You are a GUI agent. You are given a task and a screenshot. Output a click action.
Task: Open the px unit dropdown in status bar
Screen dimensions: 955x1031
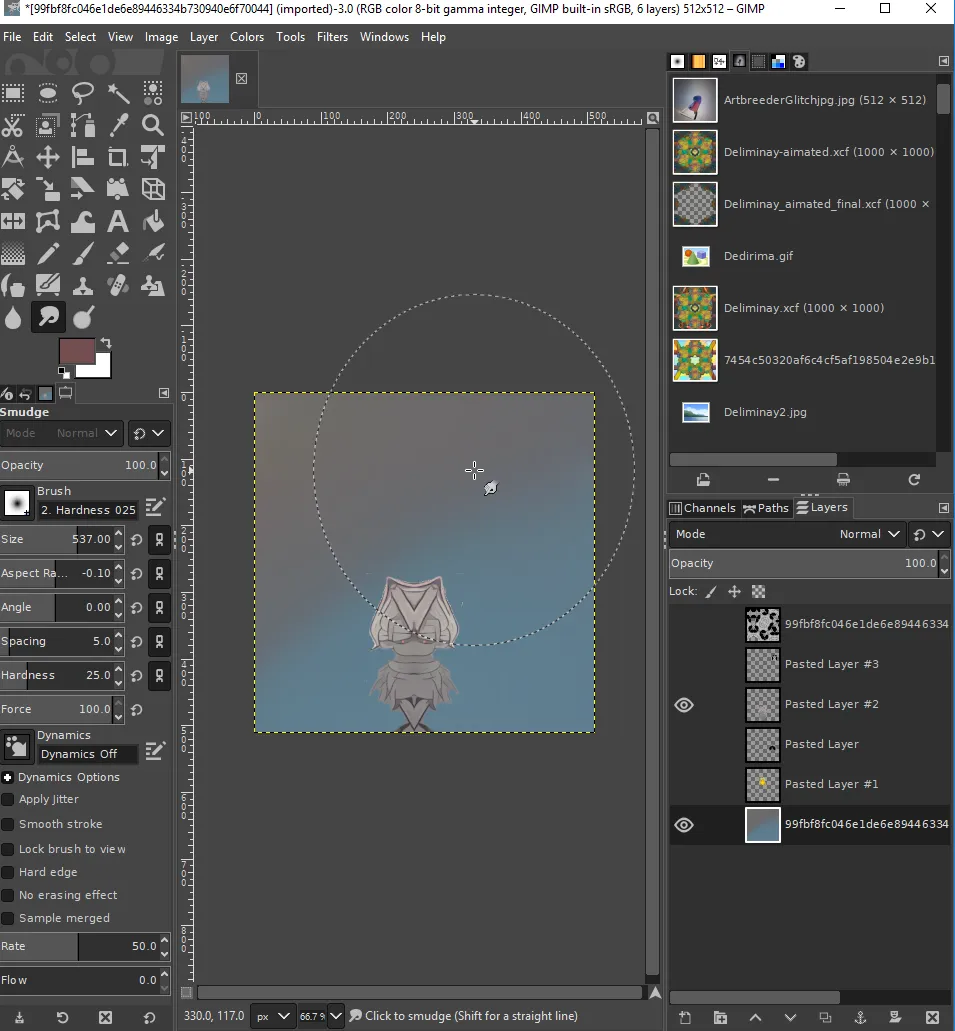click(x=272, y=1017)
